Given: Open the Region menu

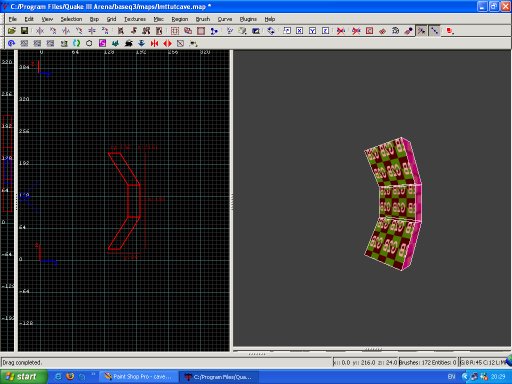Looking at the screenshot, I should 180,19.
